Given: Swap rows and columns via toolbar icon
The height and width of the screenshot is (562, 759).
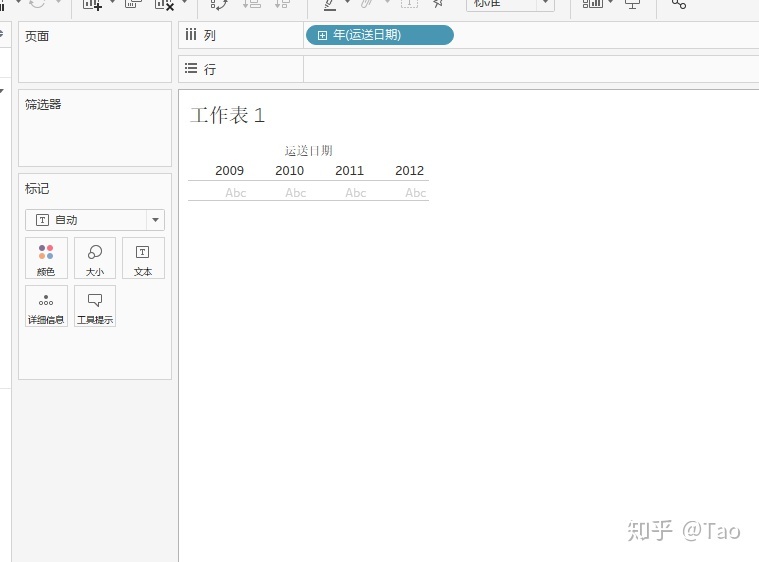Looking at the screenshot, I should [x=219, y=4].
